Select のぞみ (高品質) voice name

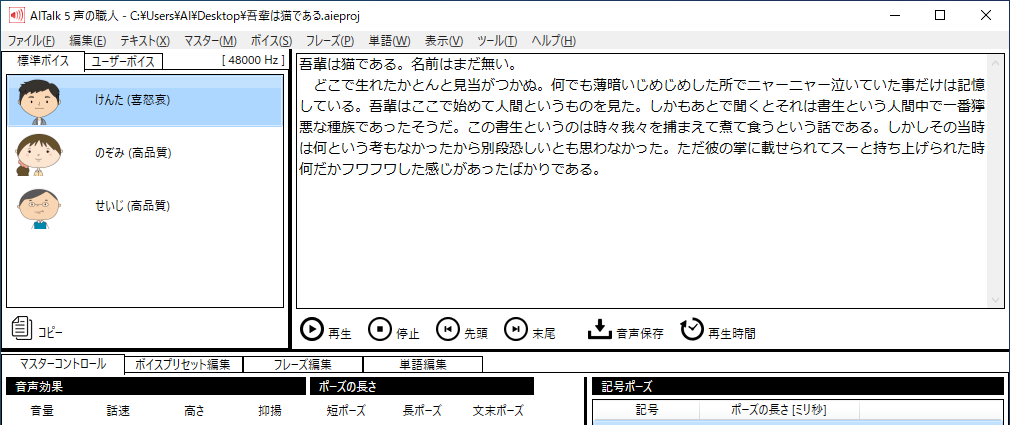(132, 153)
